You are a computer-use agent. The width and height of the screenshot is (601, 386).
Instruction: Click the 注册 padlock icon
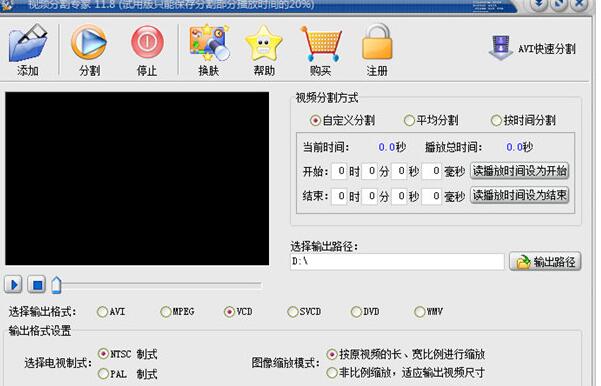(x=377, y=42)
